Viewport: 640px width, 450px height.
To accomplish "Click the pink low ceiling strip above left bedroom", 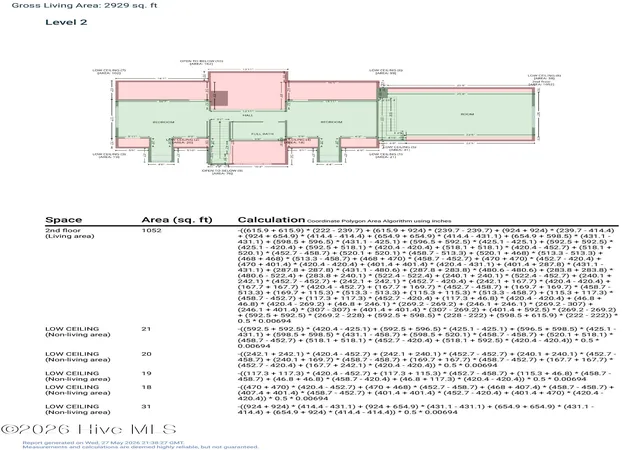I will [162, 91].
